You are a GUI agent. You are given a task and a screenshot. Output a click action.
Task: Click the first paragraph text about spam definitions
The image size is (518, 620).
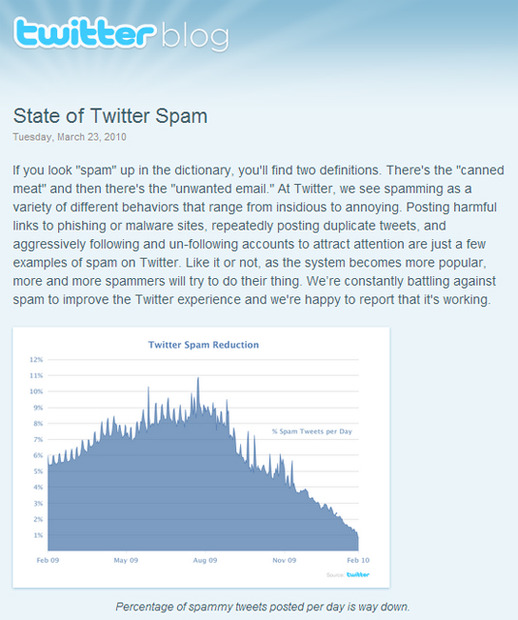(258, 235)
